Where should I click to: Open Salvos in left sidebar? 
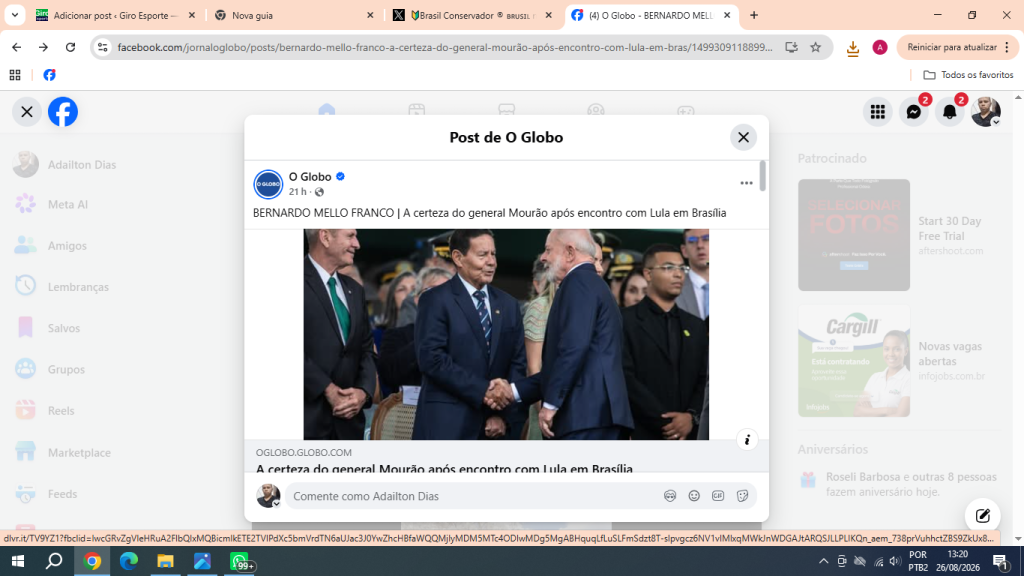(47, 328)
